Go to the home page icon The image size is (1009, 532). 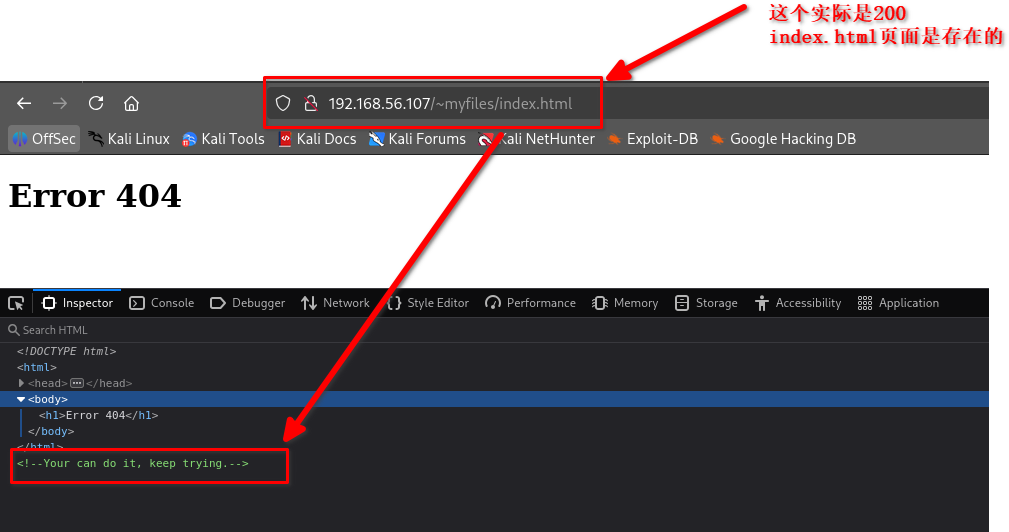pyautogui.click(x=131, y=103)
